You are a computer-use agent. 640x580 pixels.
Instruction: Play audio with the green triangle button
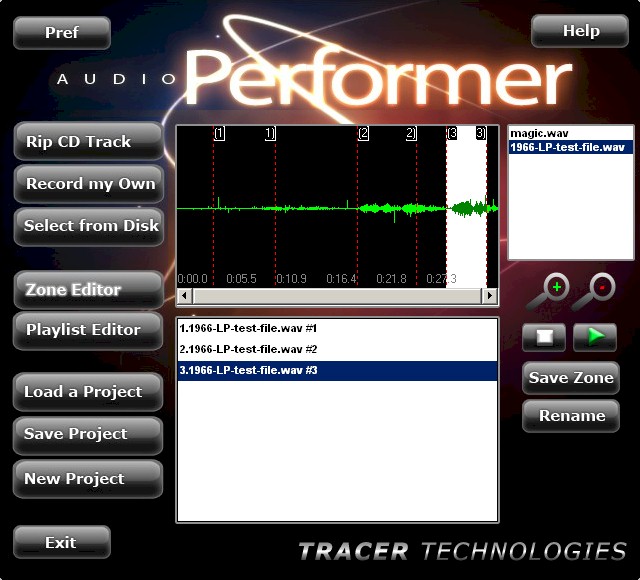[595, 337]
